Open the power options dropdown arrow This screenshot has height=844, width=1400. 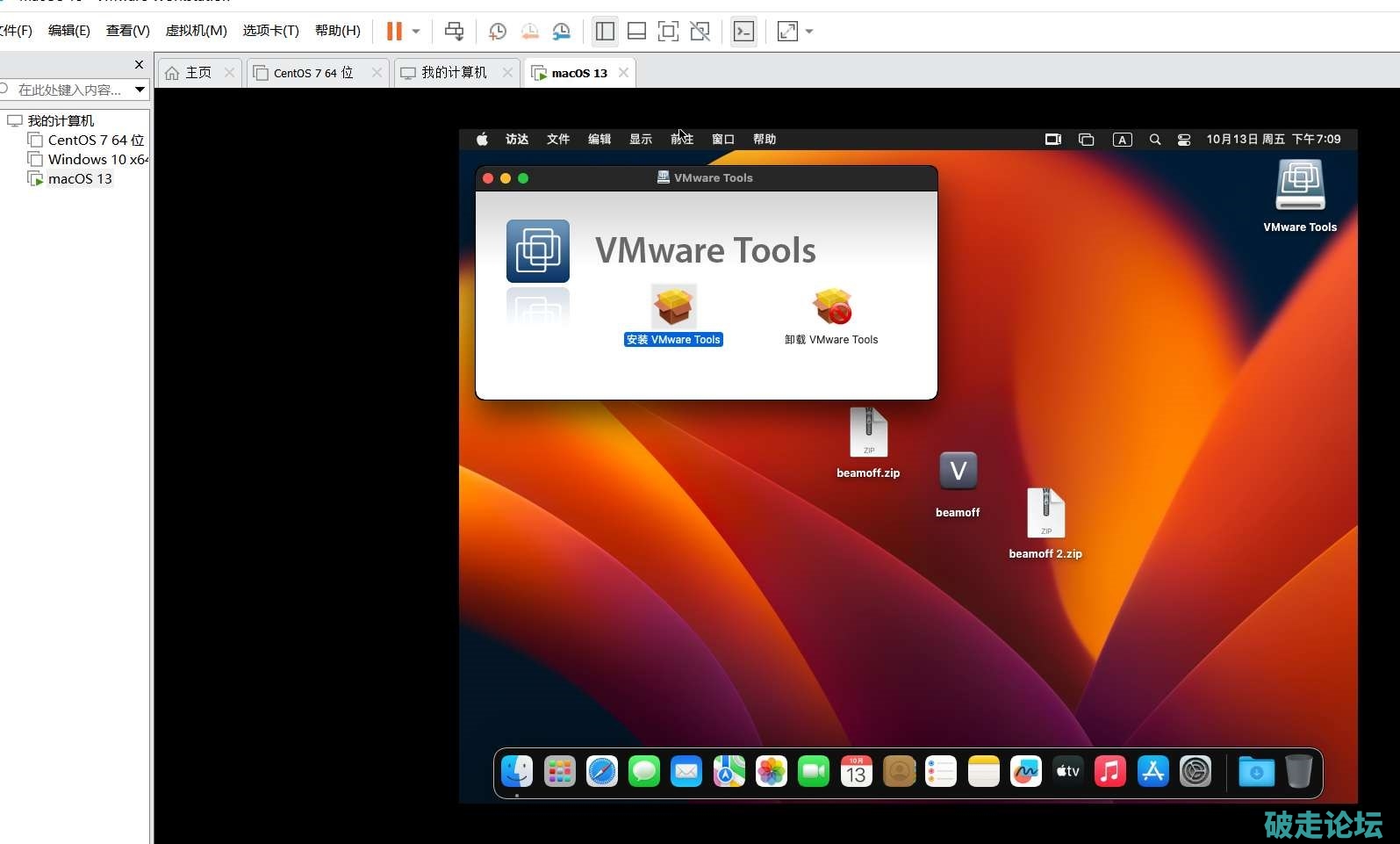[416, 32]
